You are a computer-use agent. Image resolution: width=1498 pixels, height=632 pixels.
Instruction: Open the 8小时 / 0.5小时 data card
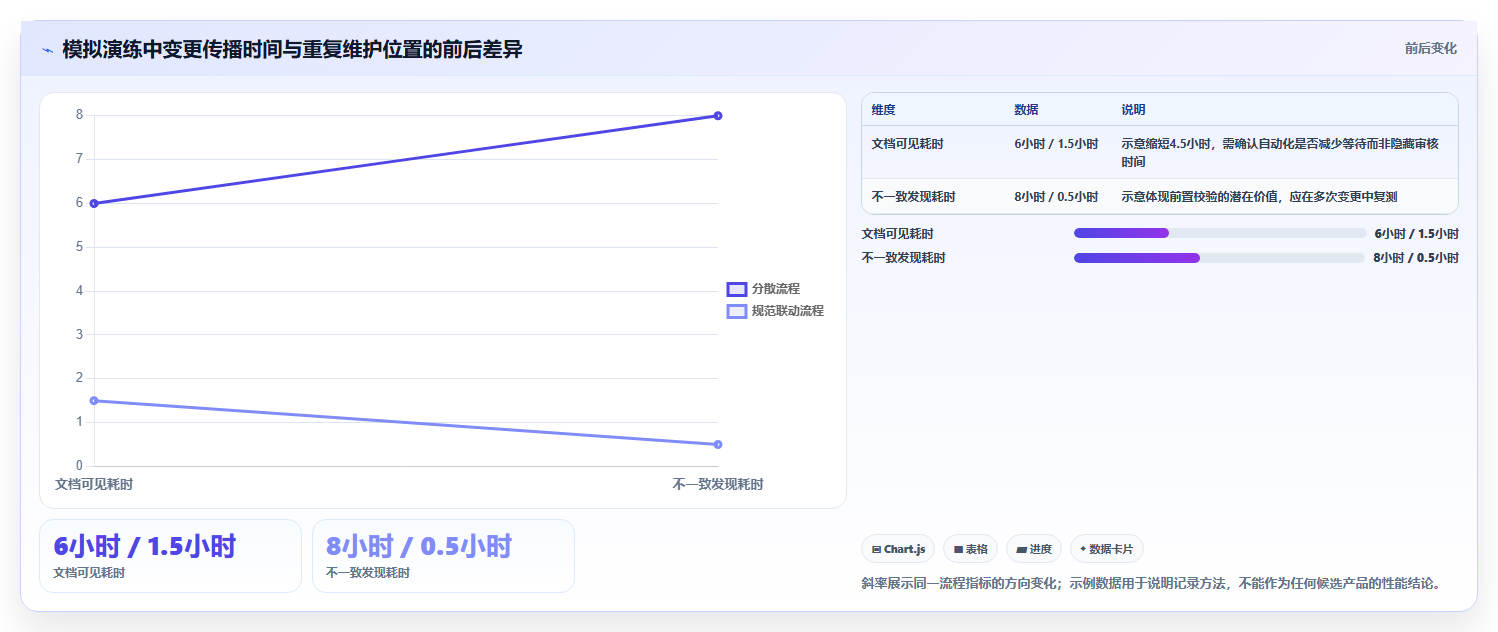pyautogui.click(x=443, y=556)
